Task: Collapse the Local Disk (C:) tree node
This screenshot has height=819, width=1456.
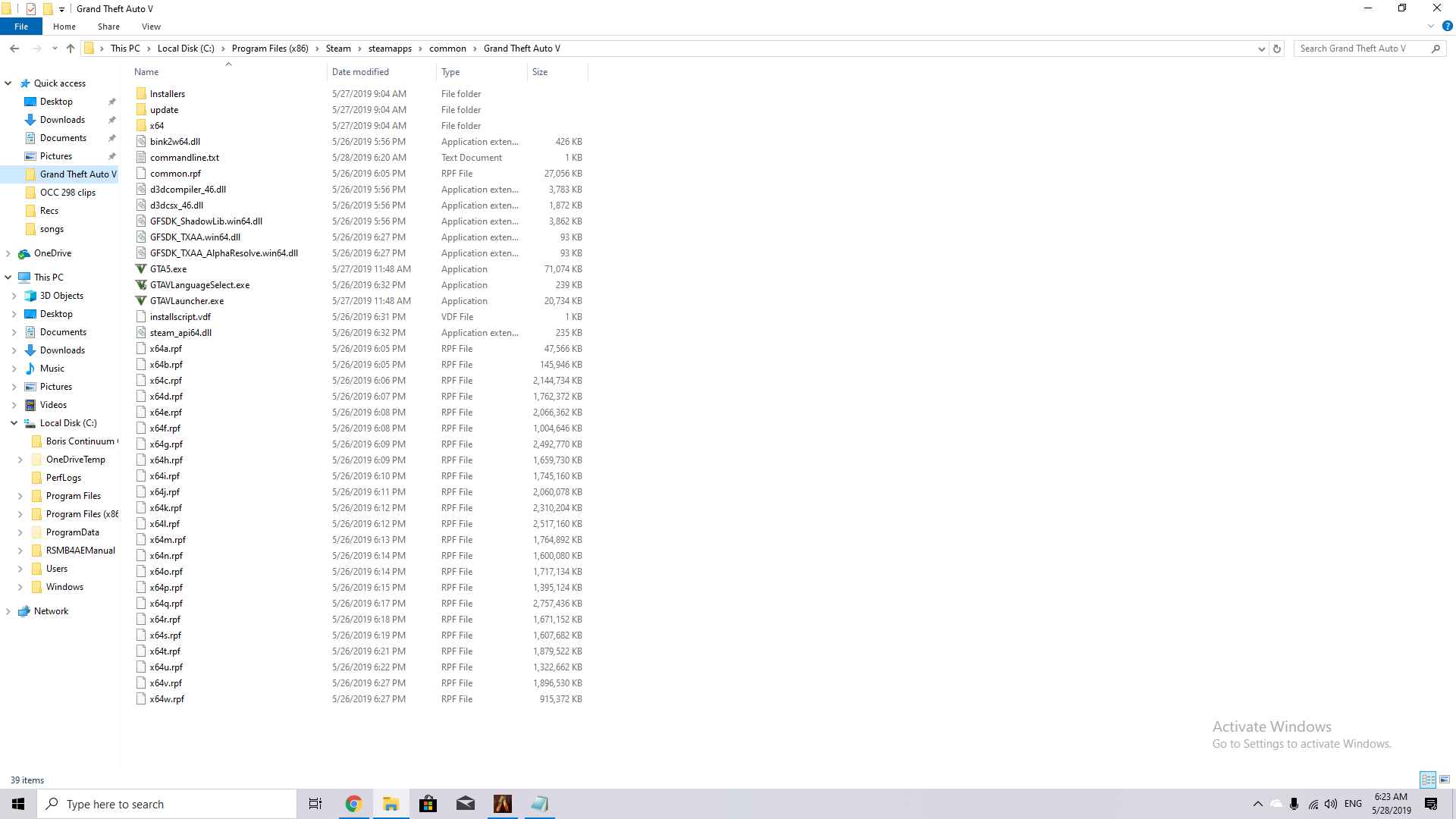Action: (14, 423)
